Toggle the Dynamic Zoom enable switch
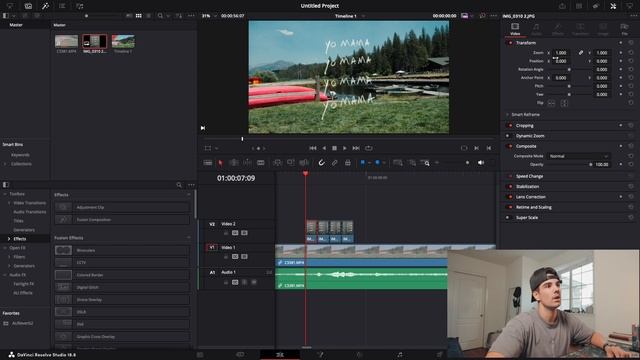640x360 pixels. (x=508, y=136)
